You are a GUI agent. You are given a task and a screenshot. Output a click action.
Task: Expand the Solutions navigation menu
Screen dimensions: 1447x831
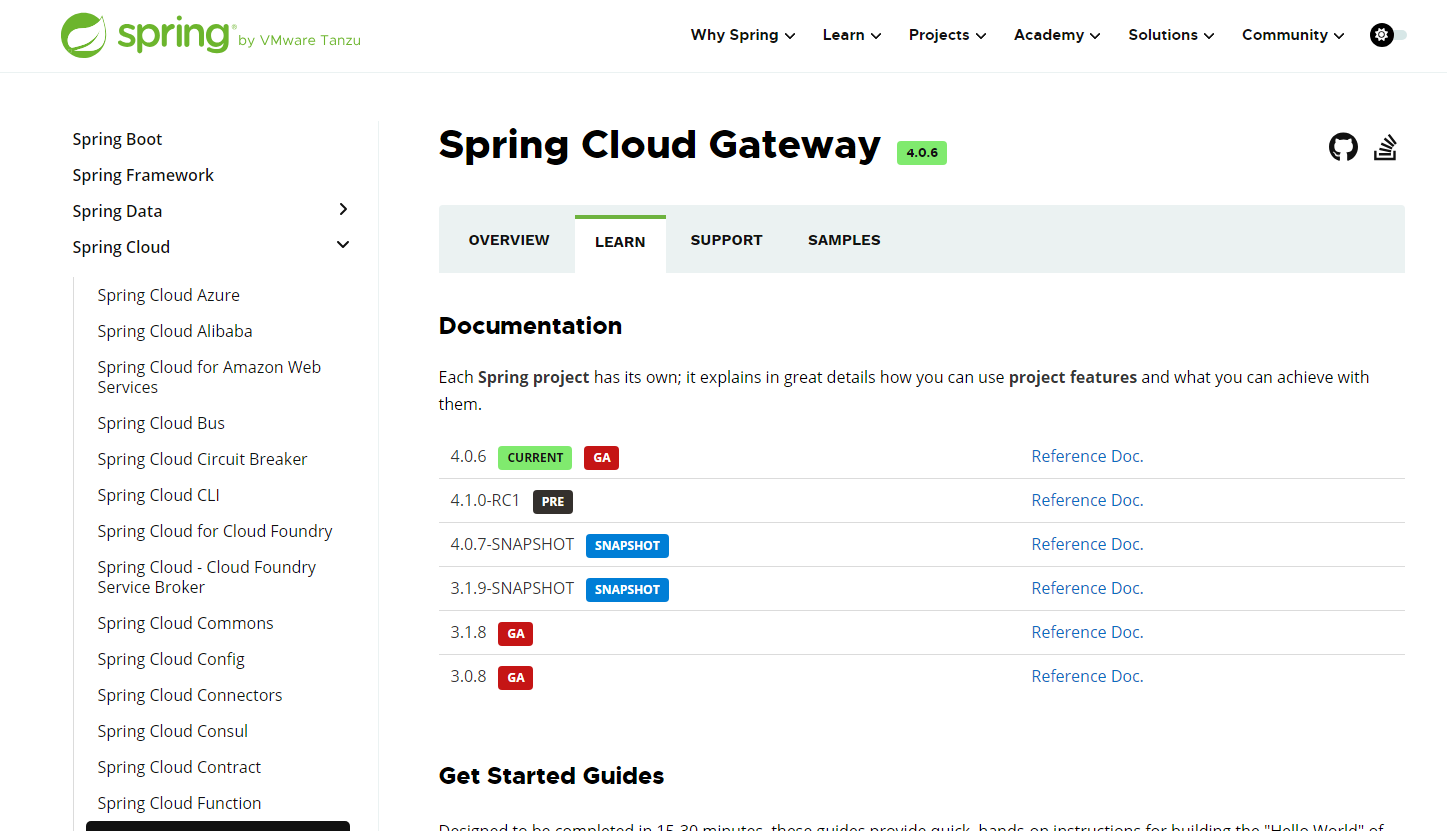click(1171, 35)
